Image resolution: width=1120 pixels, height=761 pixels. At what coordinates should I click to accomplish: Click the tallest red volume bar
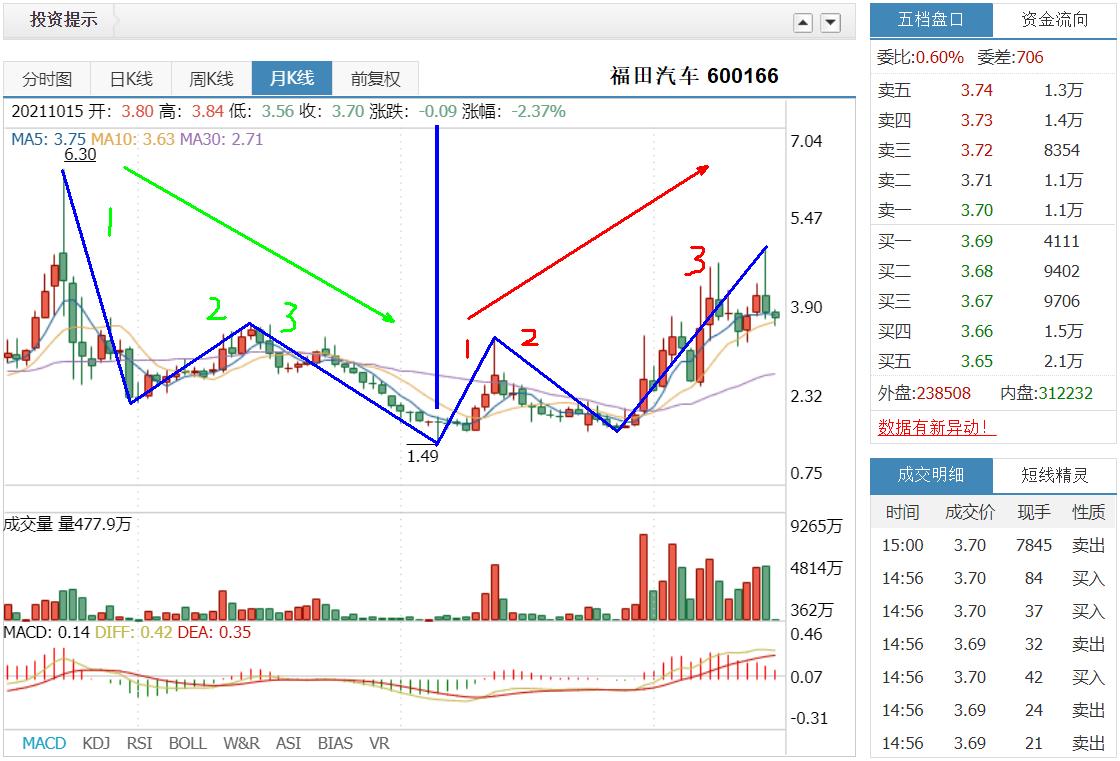(644, 577)
